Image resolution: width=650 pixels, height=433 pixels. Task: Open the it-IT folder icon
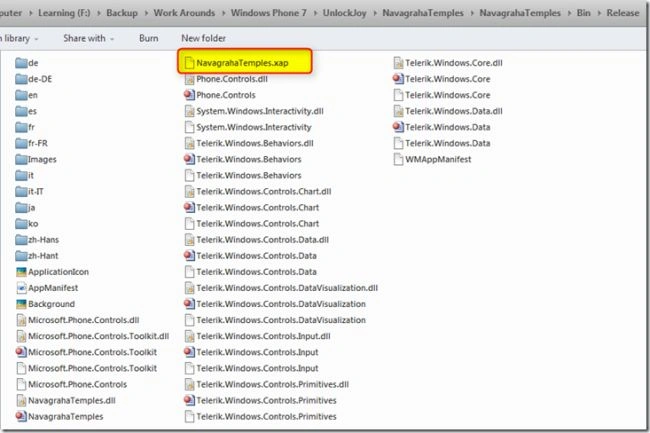tap(21, 191)
